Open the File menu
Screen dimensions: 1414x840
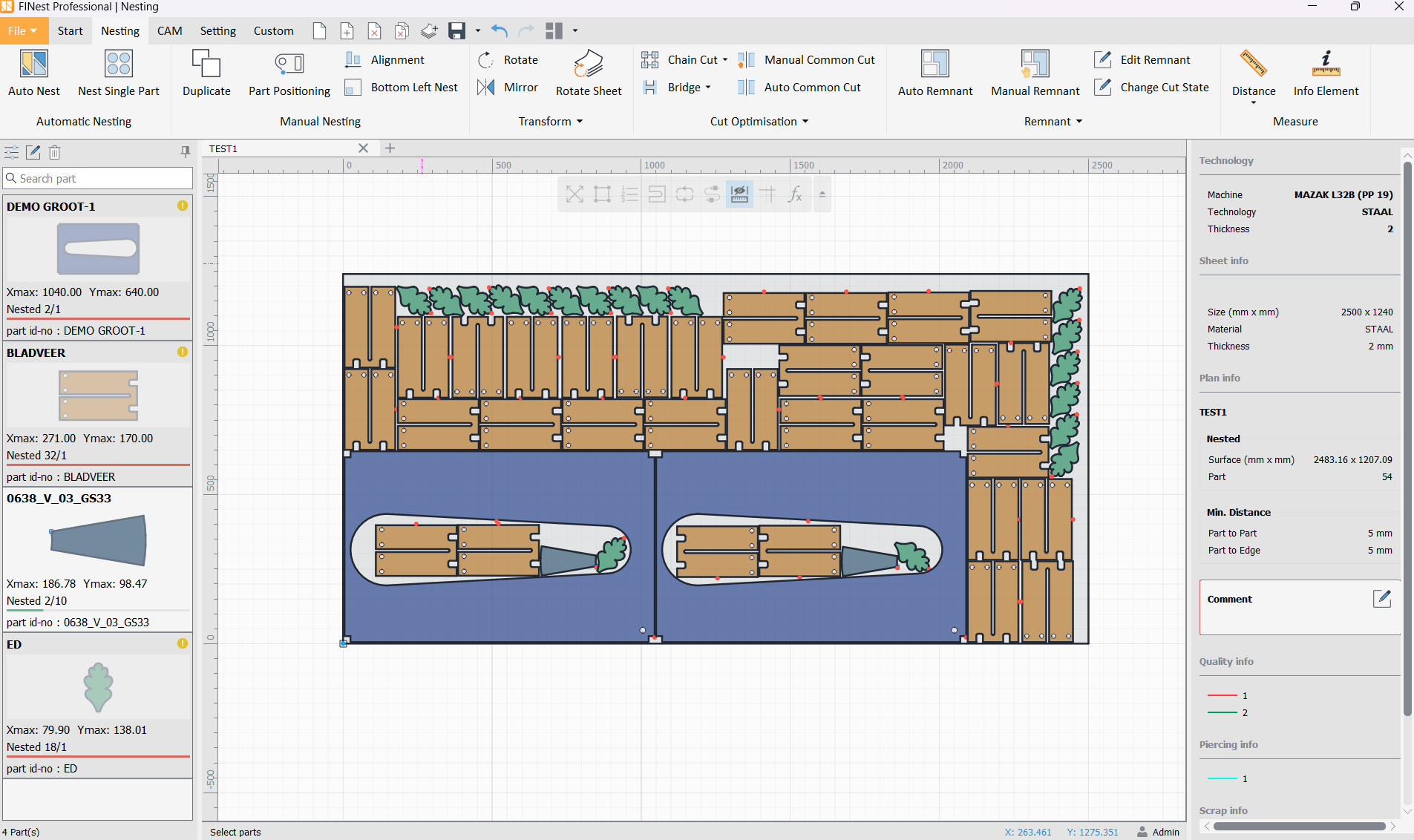pos(22,31)
